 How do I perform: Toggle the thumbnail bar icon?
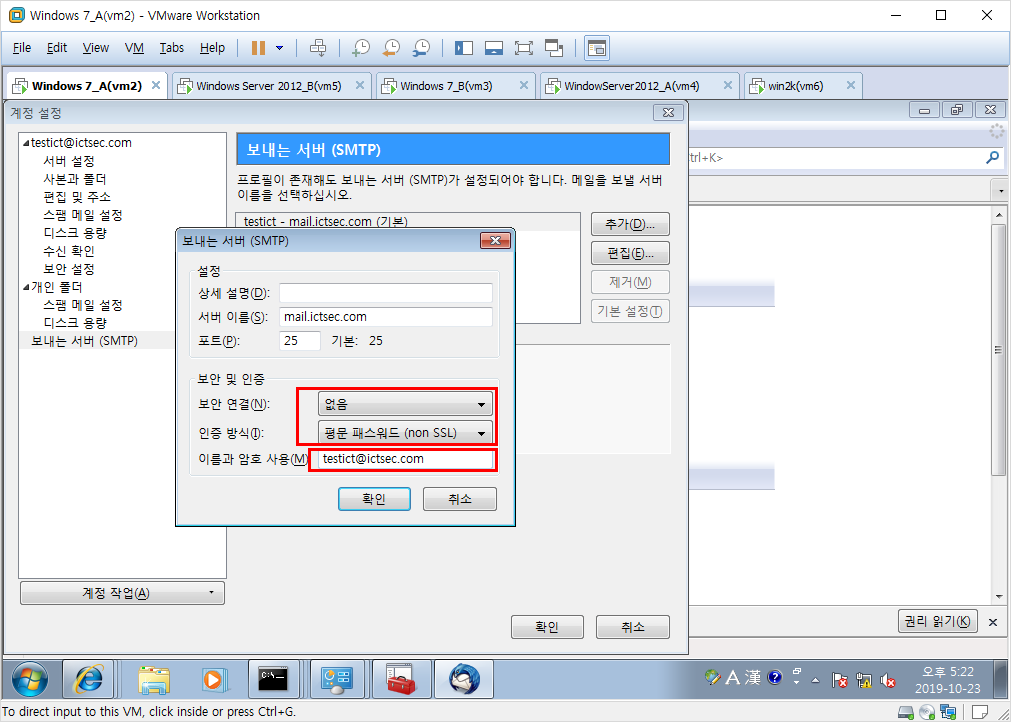494,48
